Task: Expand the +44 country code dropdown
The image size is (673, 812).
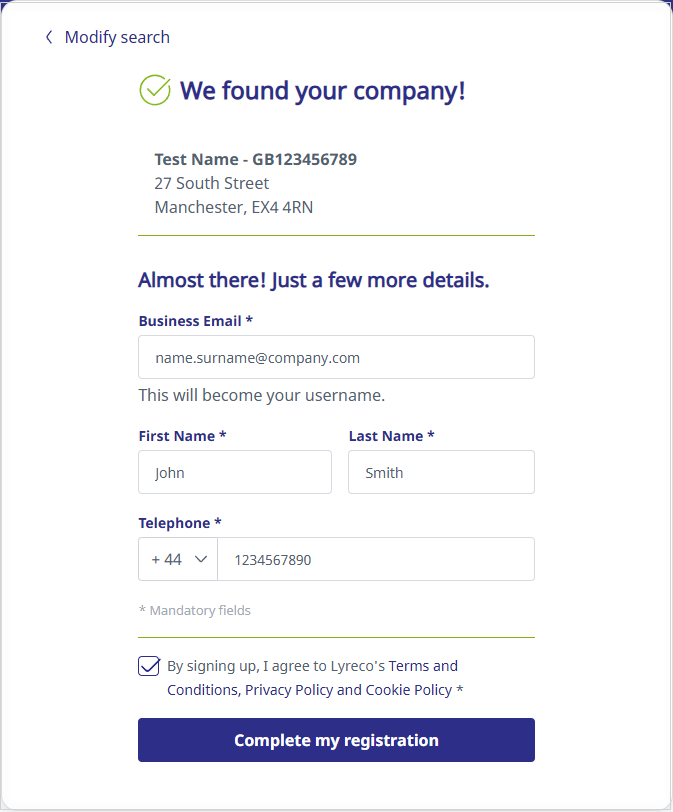Action: click(x=178, y=560)
